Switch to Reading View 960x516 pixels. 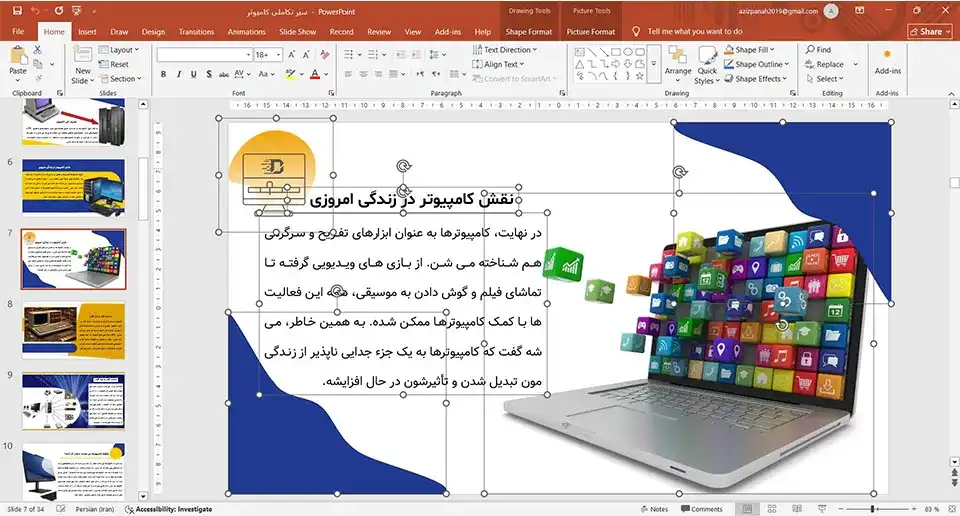(x=797, y=509)
